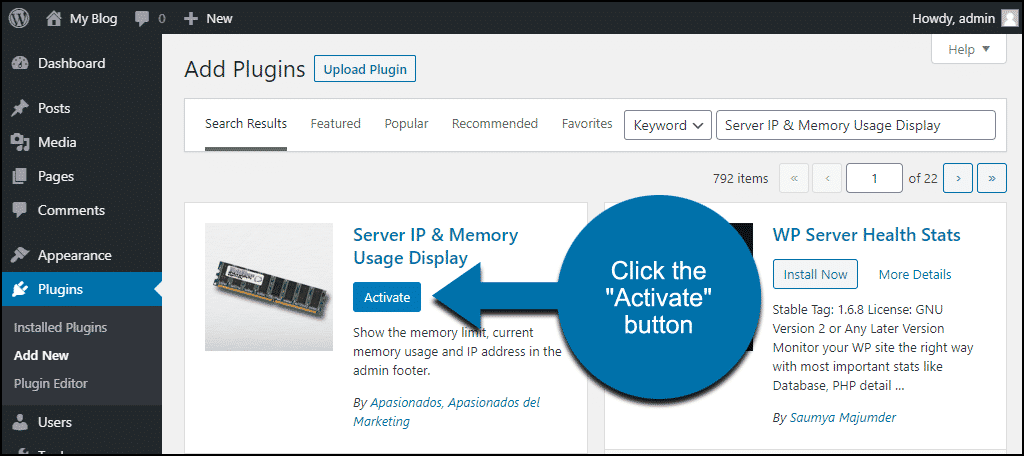This screenshot has width=1024, height=456.
Task: Go to the next results page arrow
Action: click(x=958, y=178)
